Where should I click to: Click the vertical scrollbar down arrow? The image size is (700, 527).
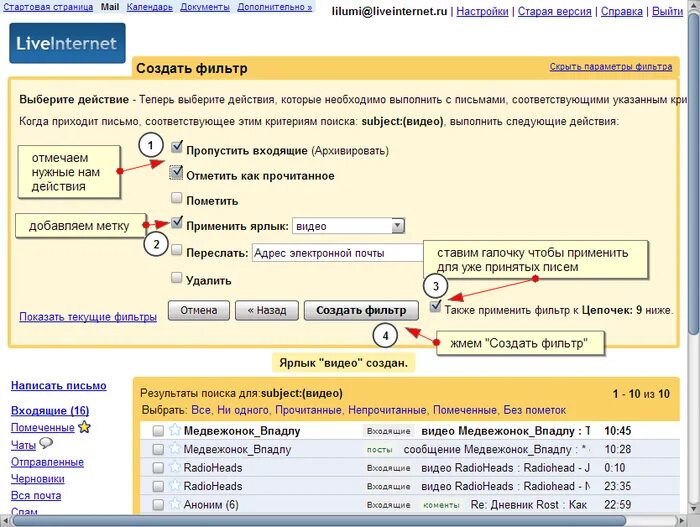coord(694,508)
